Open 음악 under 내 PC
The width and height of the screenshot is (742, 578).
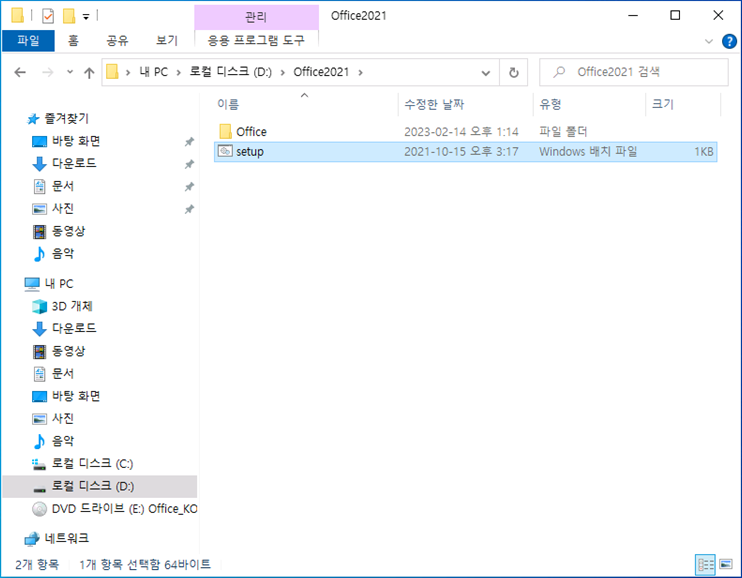point(63,441)
